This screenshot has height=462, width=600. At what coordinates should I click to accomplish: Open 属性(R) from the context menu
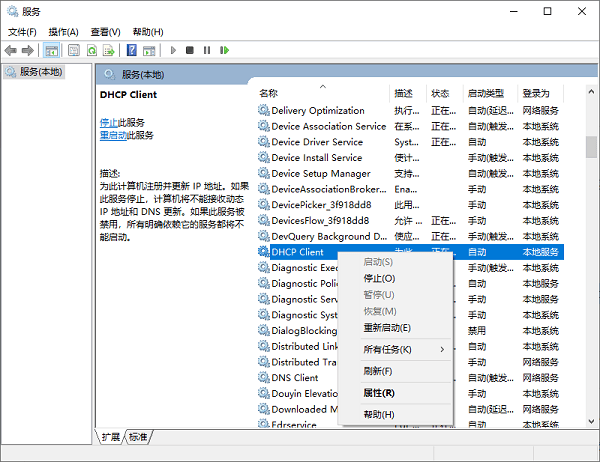tap(379, 393)
